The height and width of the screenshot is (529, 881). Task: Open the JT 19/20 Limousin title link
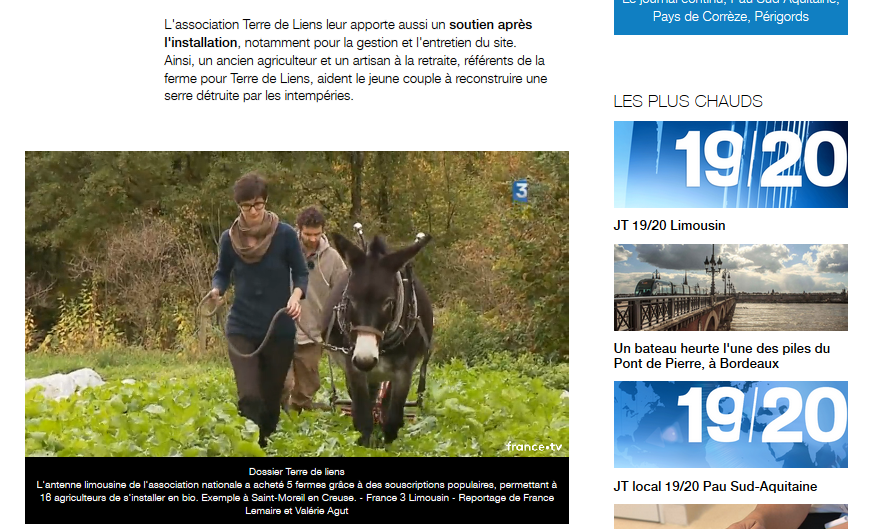click(x=669, y=225)
